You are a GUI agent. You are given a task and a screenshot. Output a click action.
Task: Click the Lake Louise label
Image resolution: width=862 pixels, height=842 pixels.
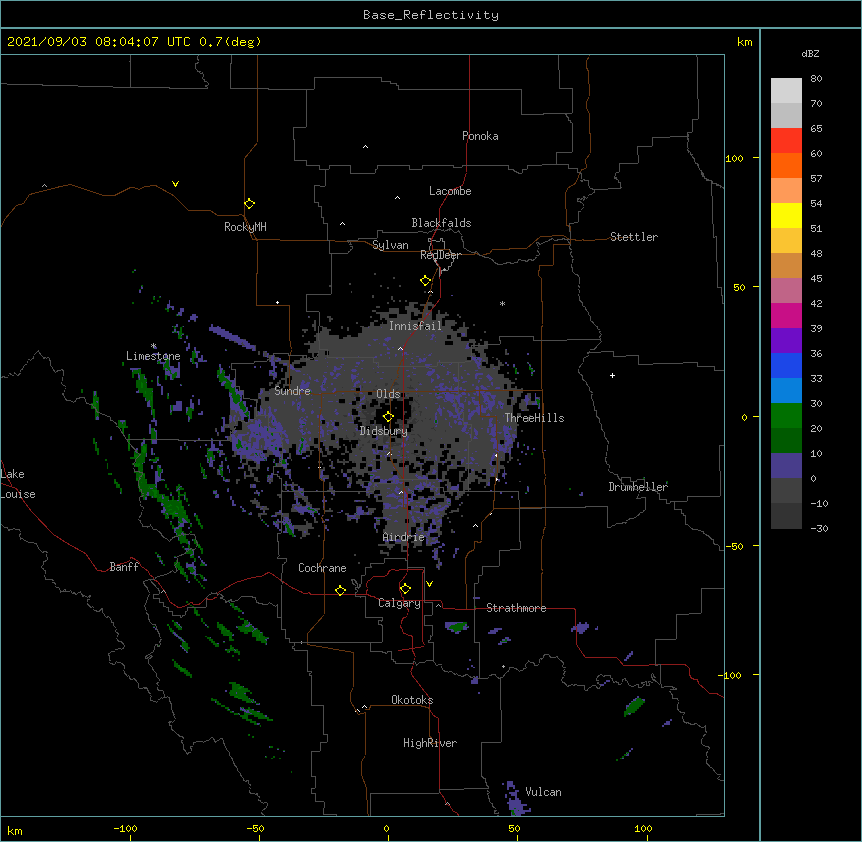18,484
